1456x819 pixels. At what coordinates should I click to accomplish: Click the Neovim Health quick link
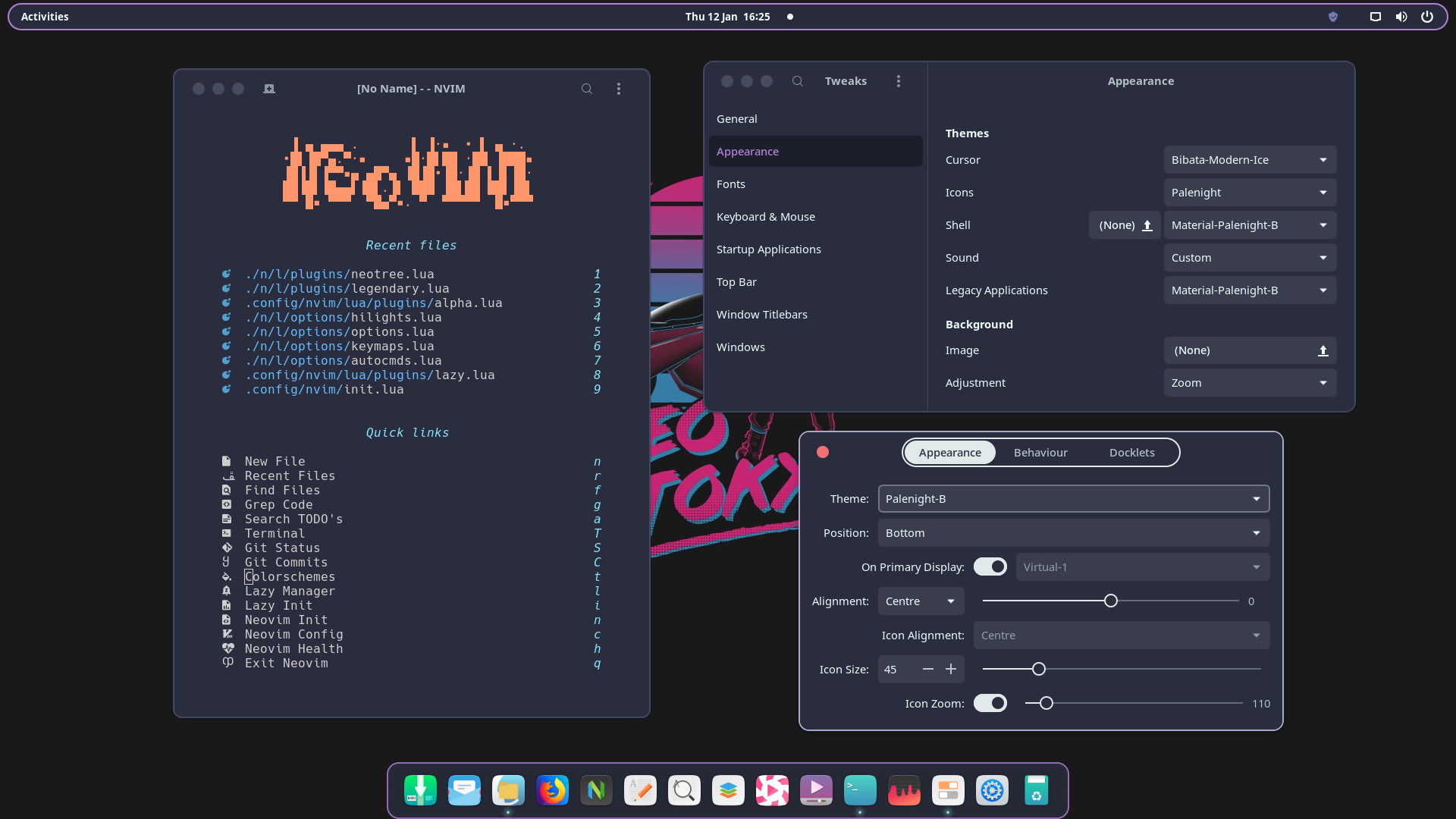(x=411, y=649)
